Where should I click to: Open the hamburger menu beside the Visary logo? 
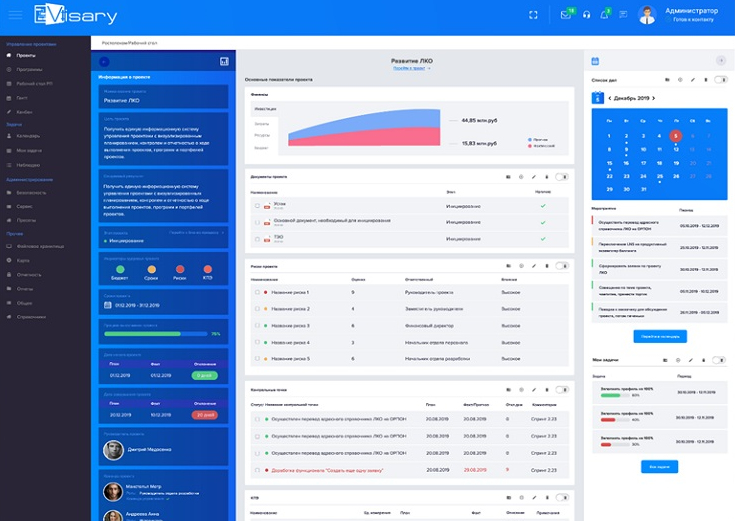(x=15, y=16)
